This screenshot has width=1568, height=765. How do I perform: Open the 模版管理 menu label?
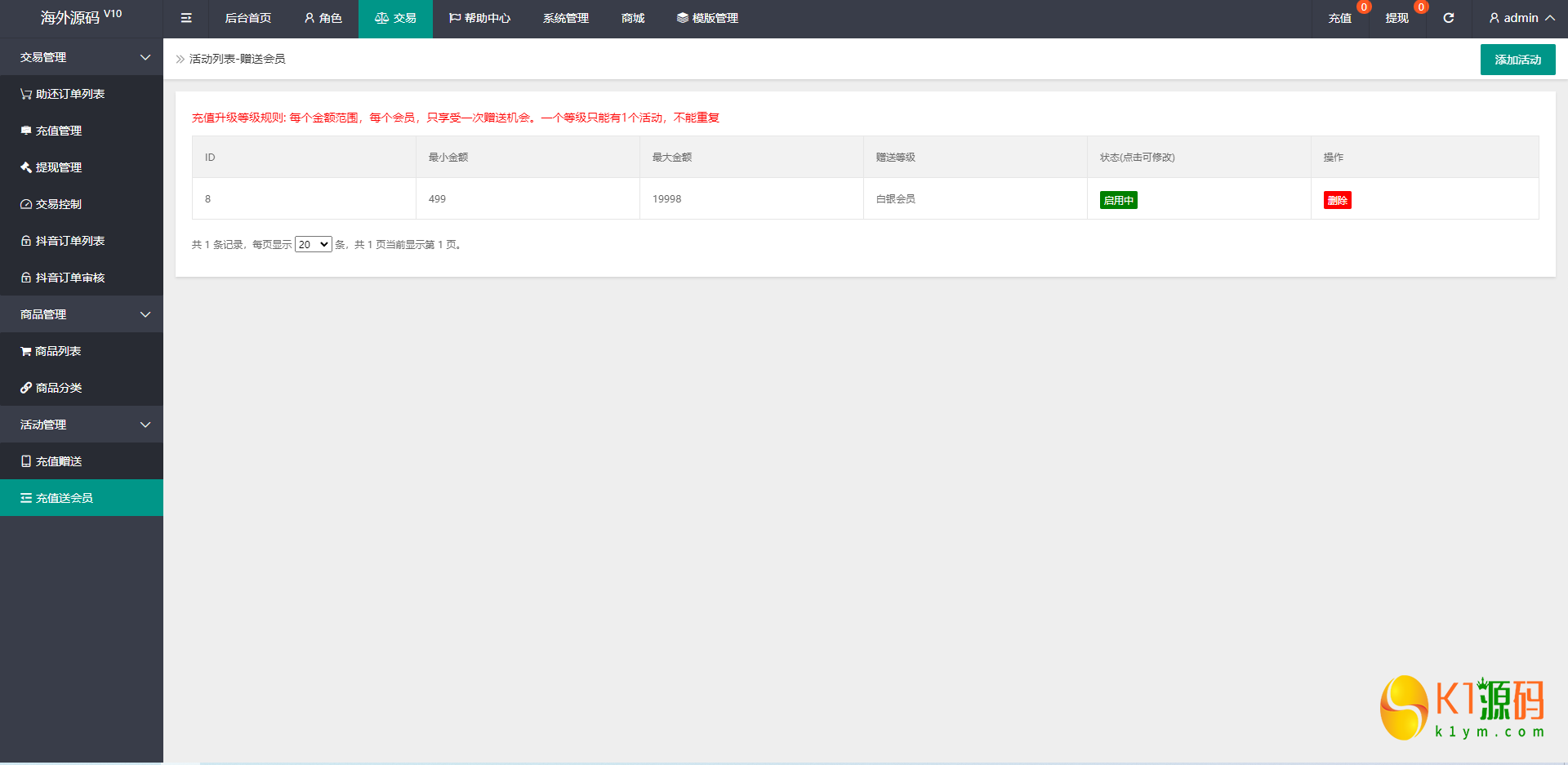[x=715, y=18]
